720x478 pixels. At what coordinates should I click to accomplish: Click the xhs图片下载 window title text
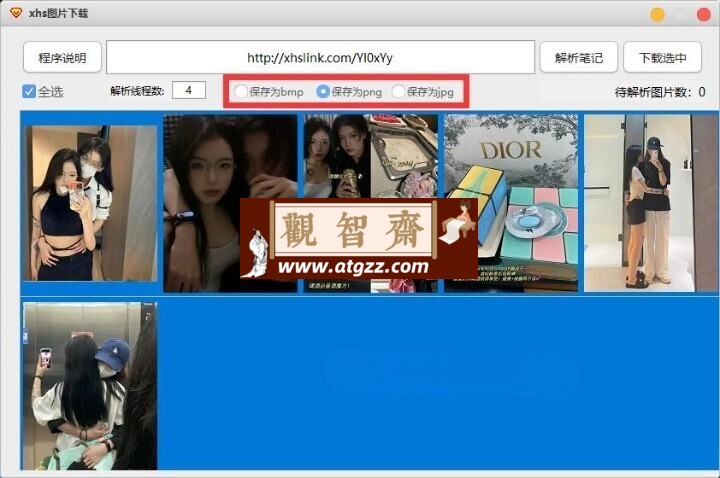(58, 13)
